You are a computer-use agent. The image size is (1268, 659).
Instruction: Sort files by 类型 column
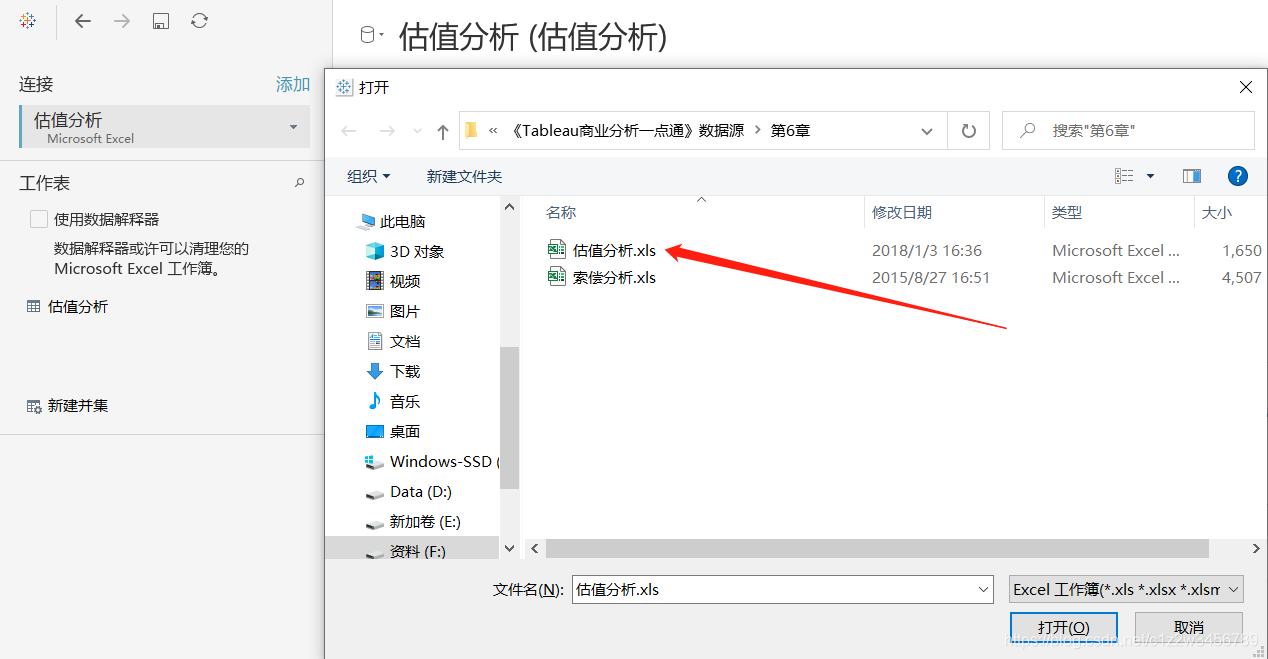(x=1067, y=212)
